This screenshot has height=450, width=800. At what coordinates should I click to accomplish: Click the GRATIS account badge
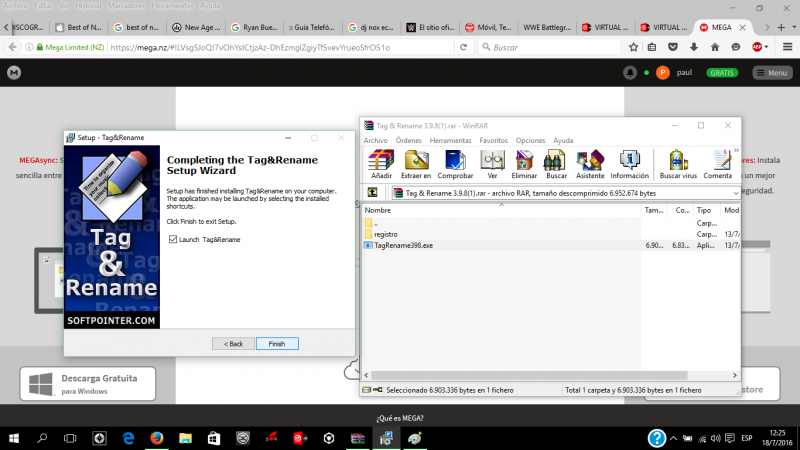(722, 73)
